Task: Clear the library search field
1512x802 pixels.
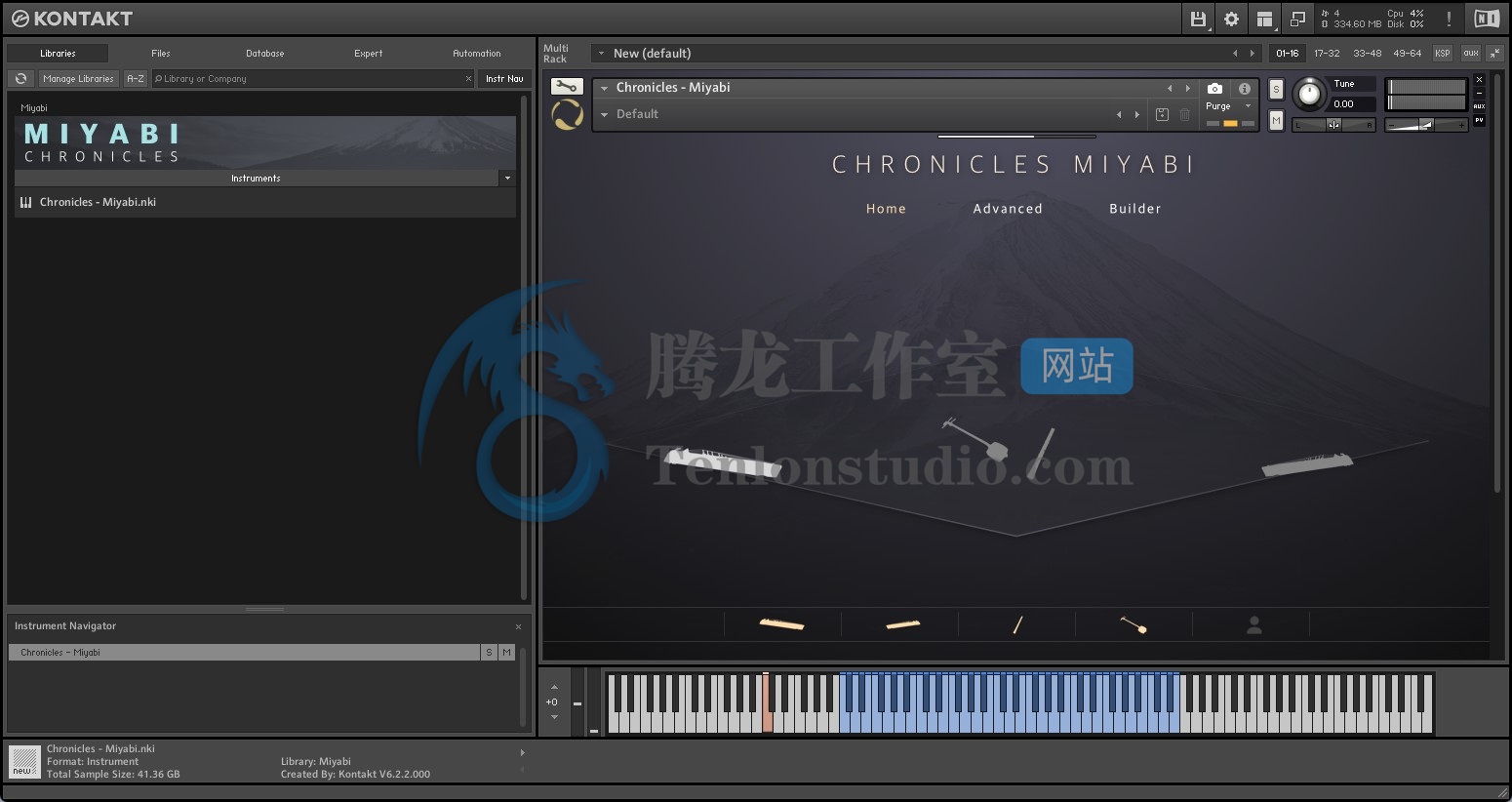Action: [x=468, y=79]
